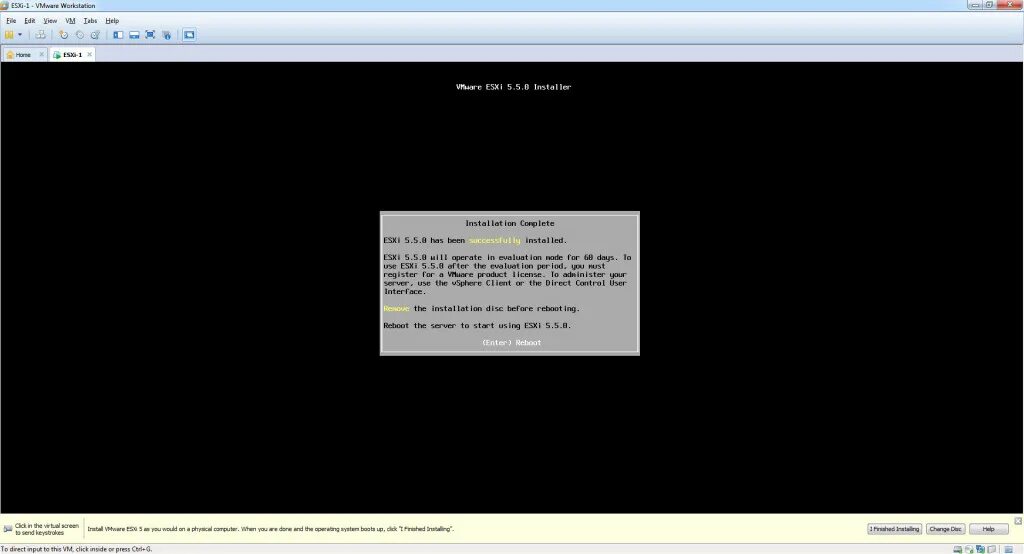Click the Change Disc button

click(945, 529)
